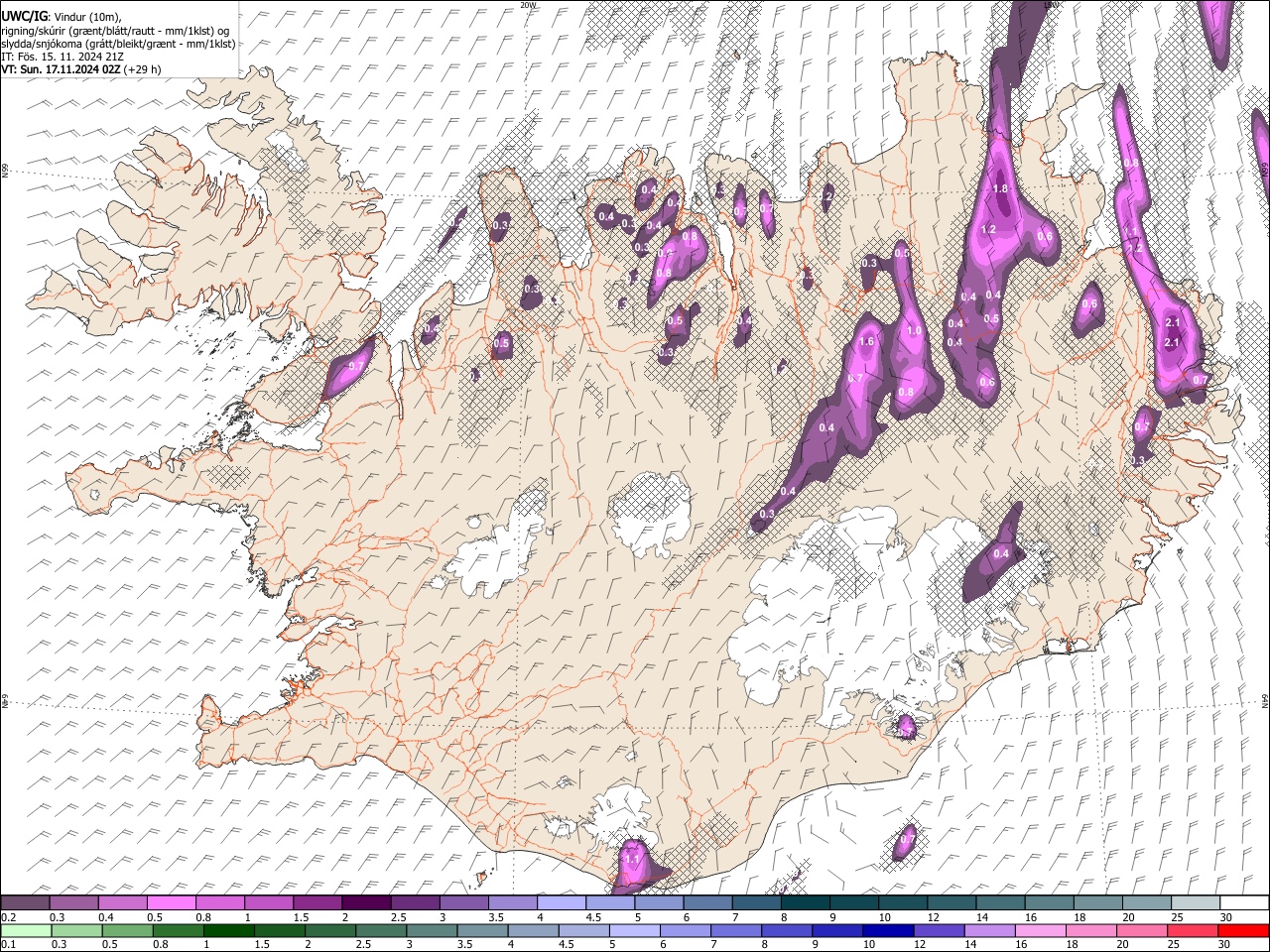Screen dimensions: 1270x952
Task: Click the 'rigning/skúrir (grænt/blátt/rautt' header line
Action: tap(115, 31)
